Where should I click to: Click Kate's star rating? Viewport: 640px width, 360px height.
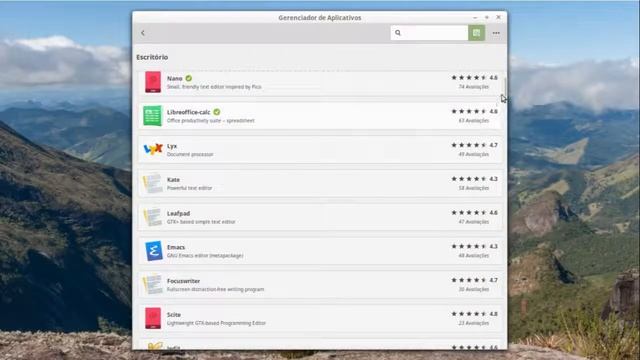tap(469, 179)
